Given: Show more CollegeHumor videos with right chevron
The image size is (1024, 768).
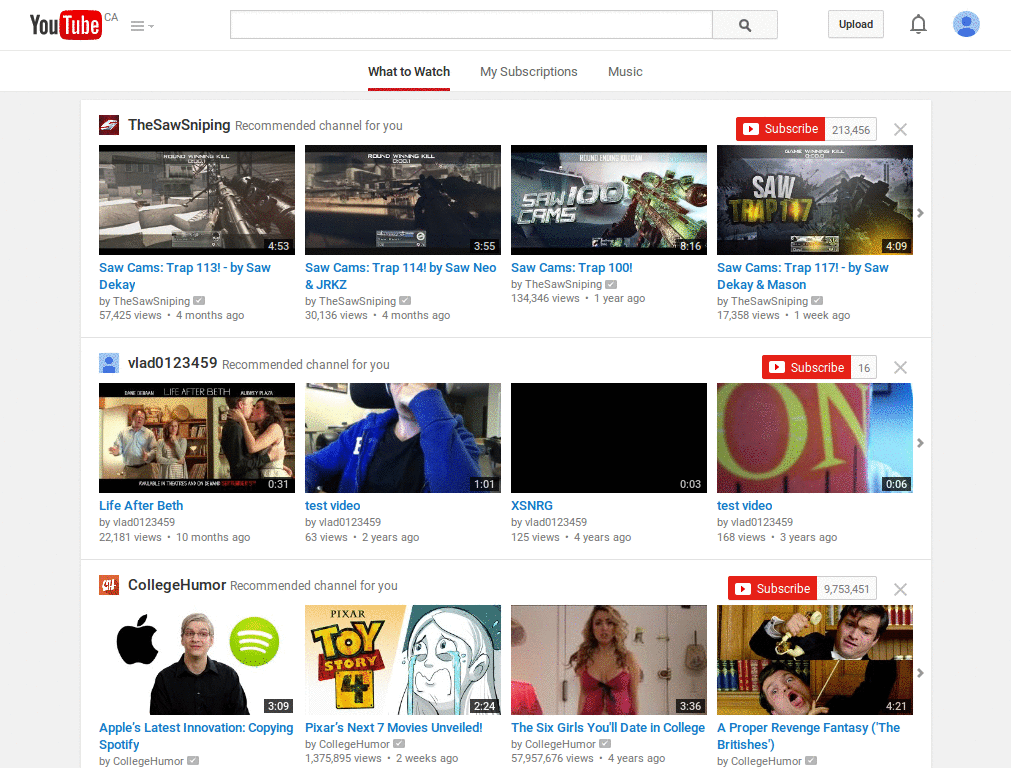Looking at the screenshot, I should tap(920, 673).
